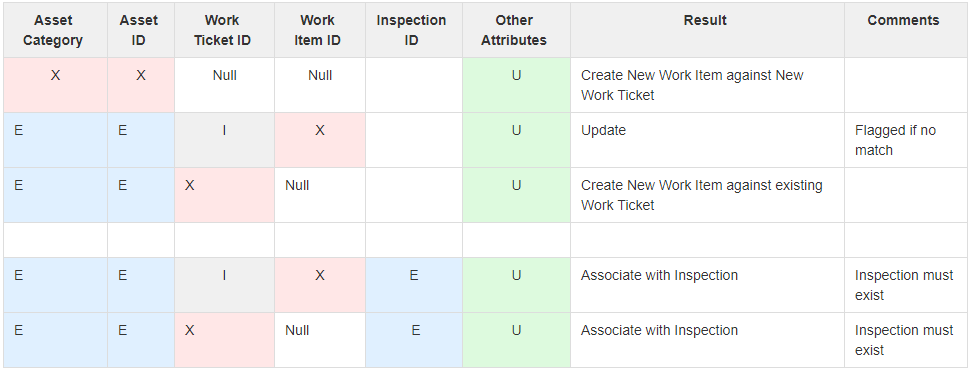The width and height of the screenshot is (968, 368).
Task: Select the Other Attributes header cell
Action: click(516, 30)
